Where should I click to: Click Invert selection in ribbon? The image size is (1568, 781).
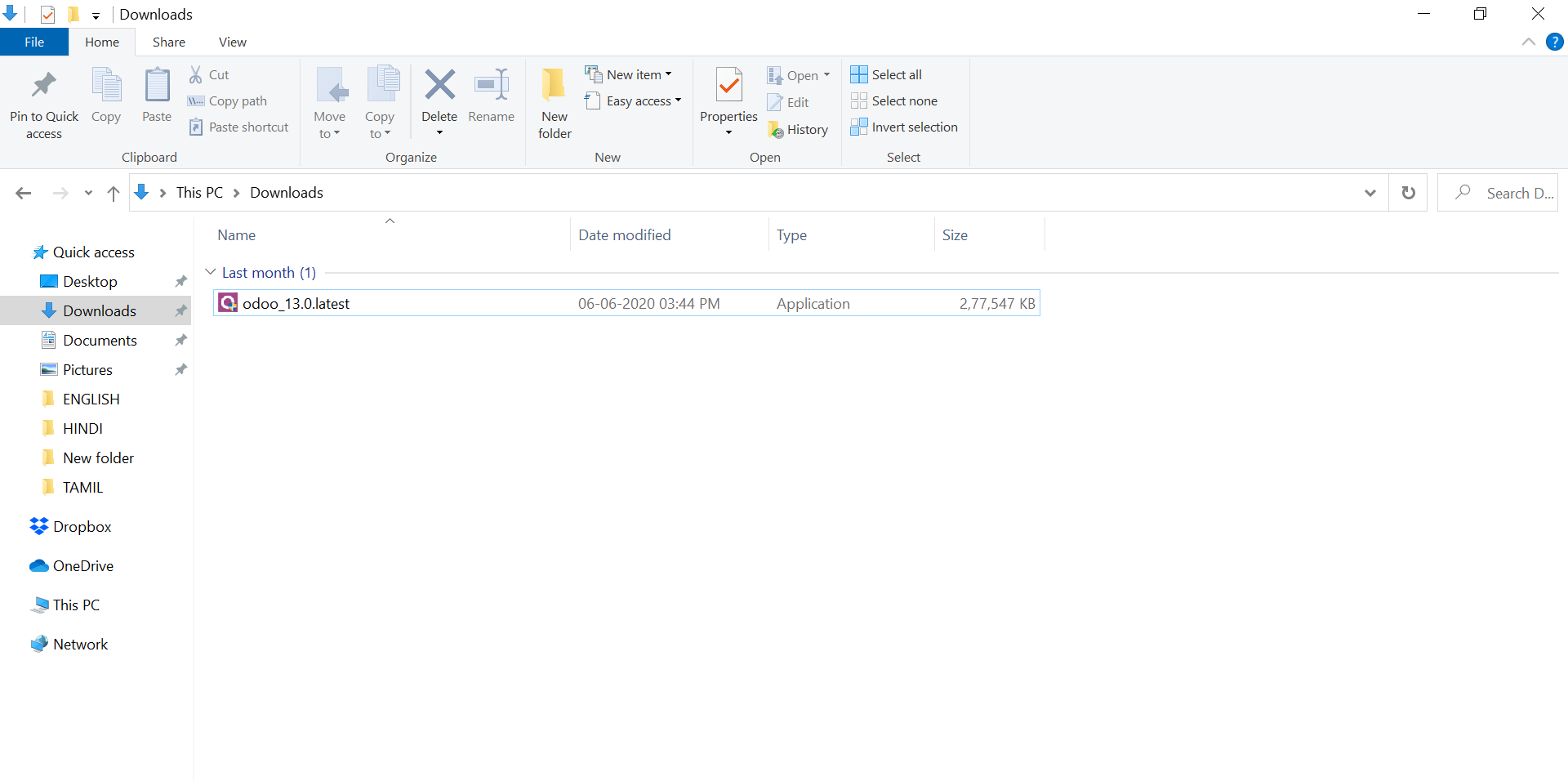[904, 127]
